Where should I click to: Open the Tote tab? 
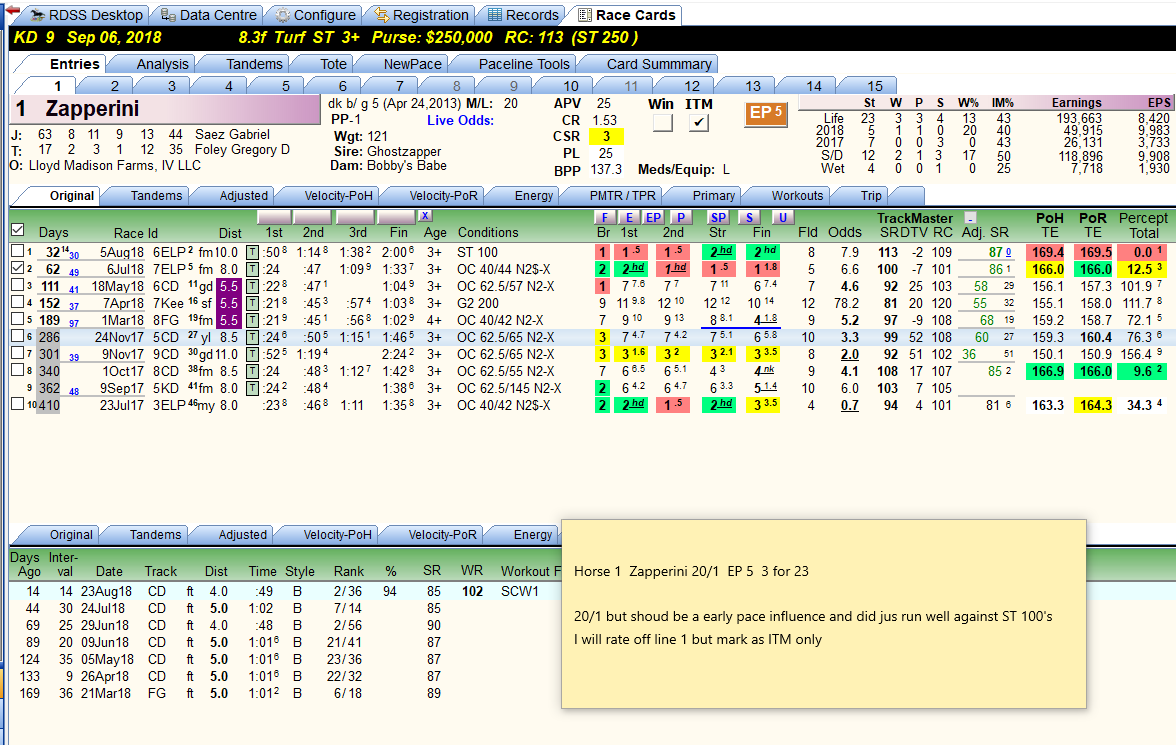click(333, 65)
